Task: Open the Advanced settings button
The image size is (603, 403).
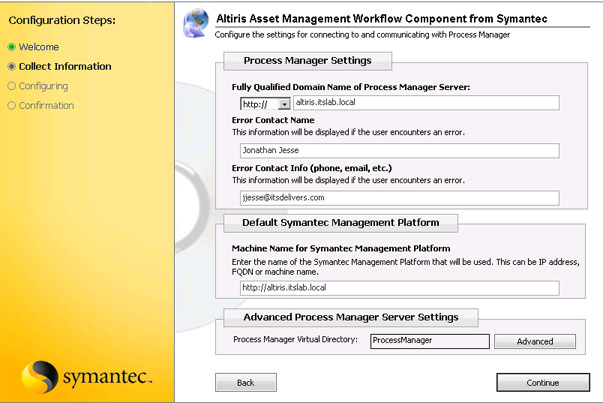Action: click(535, 341)
